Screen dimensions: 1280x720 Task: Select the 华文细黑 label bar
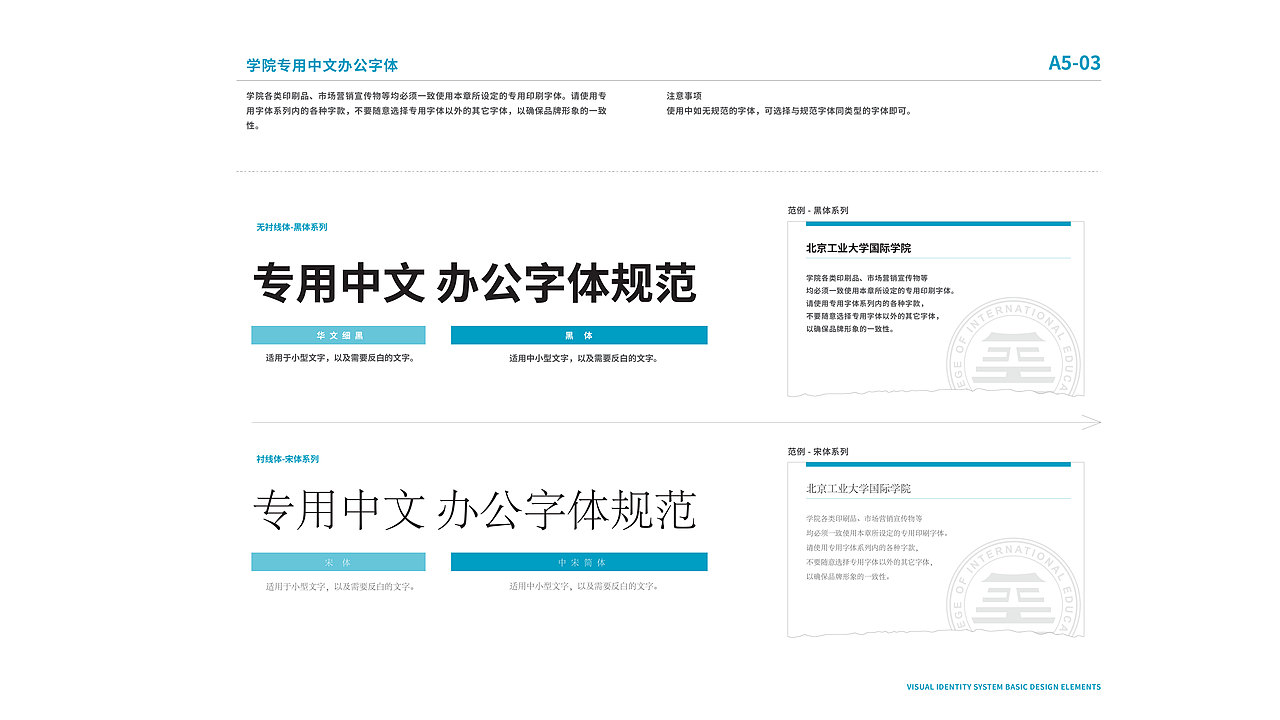(339, 335)
